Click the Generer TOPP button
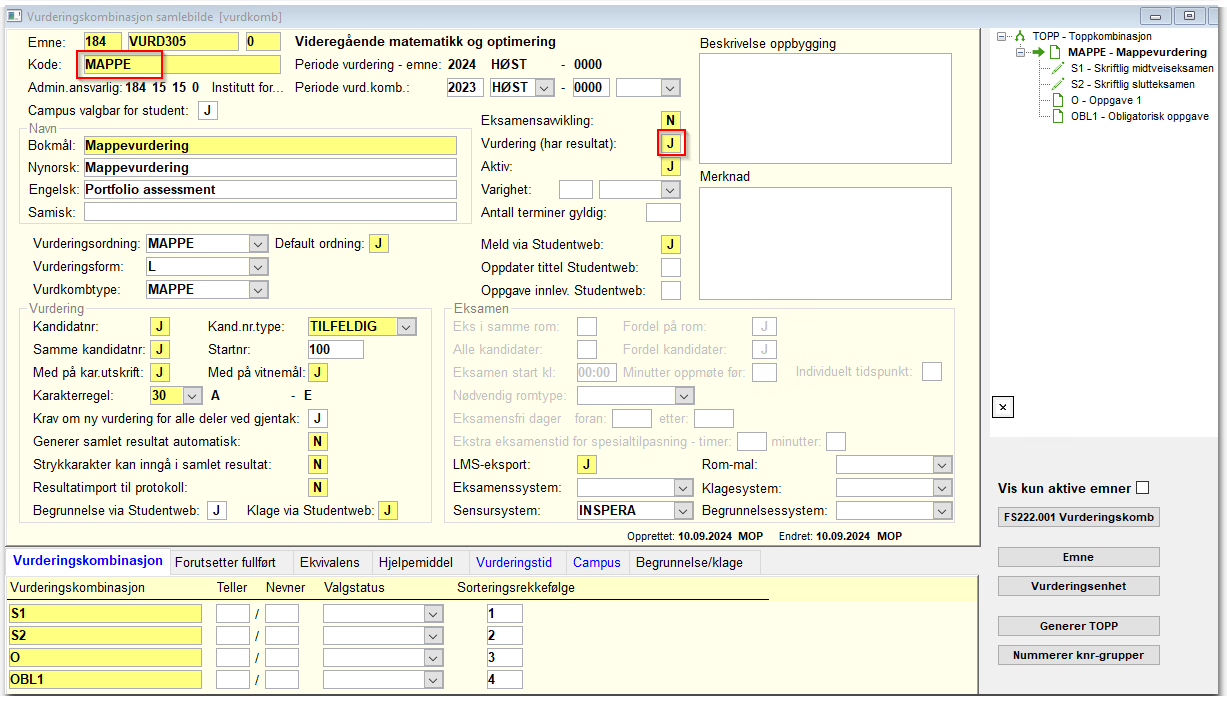Viewport: 1227px width, 703px height. tap(1078, 626)
